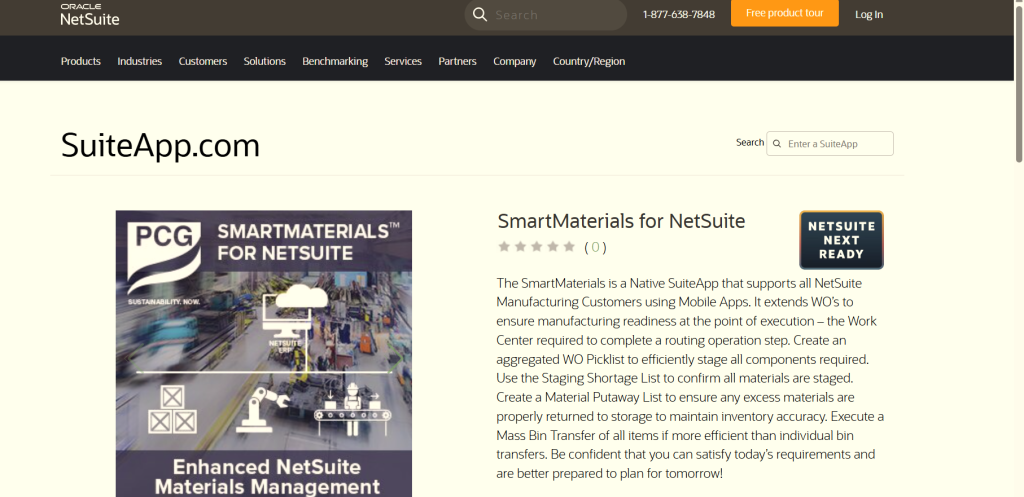Image resolution: width=1024 pixels, height=497 pixels.
Task: Click the second rating star
Action: pos(520,247)
